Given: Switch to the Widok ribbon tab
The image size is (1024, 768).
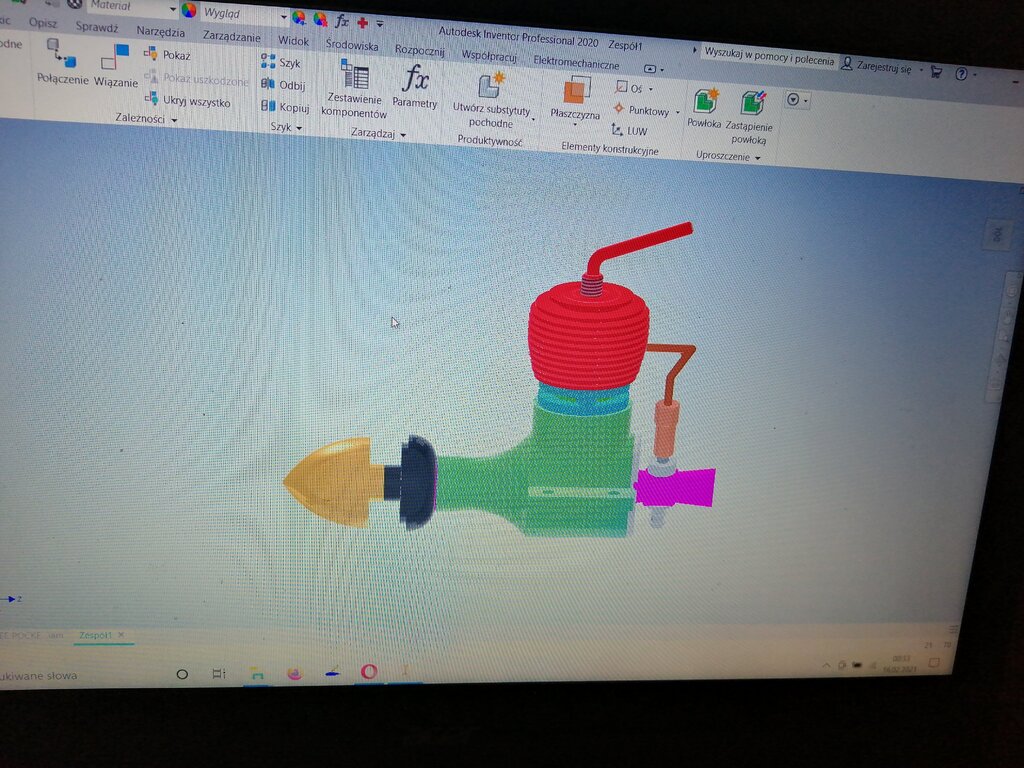Looking at the screenshot, I should tap(293, 41).
